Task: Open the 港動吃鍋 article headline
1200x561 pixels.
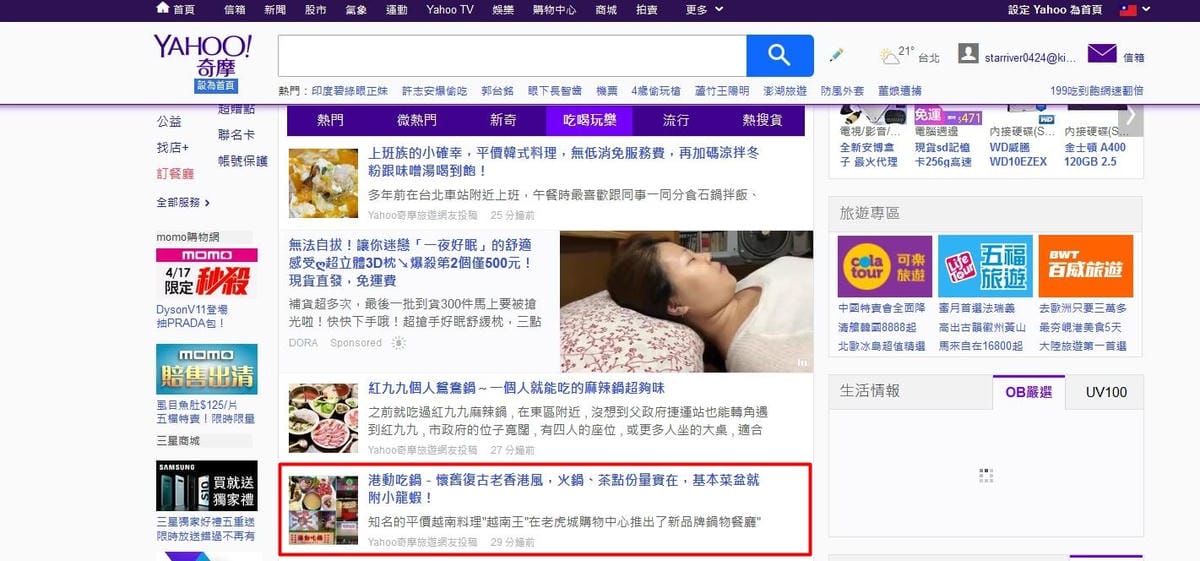Action: [565, 489]
